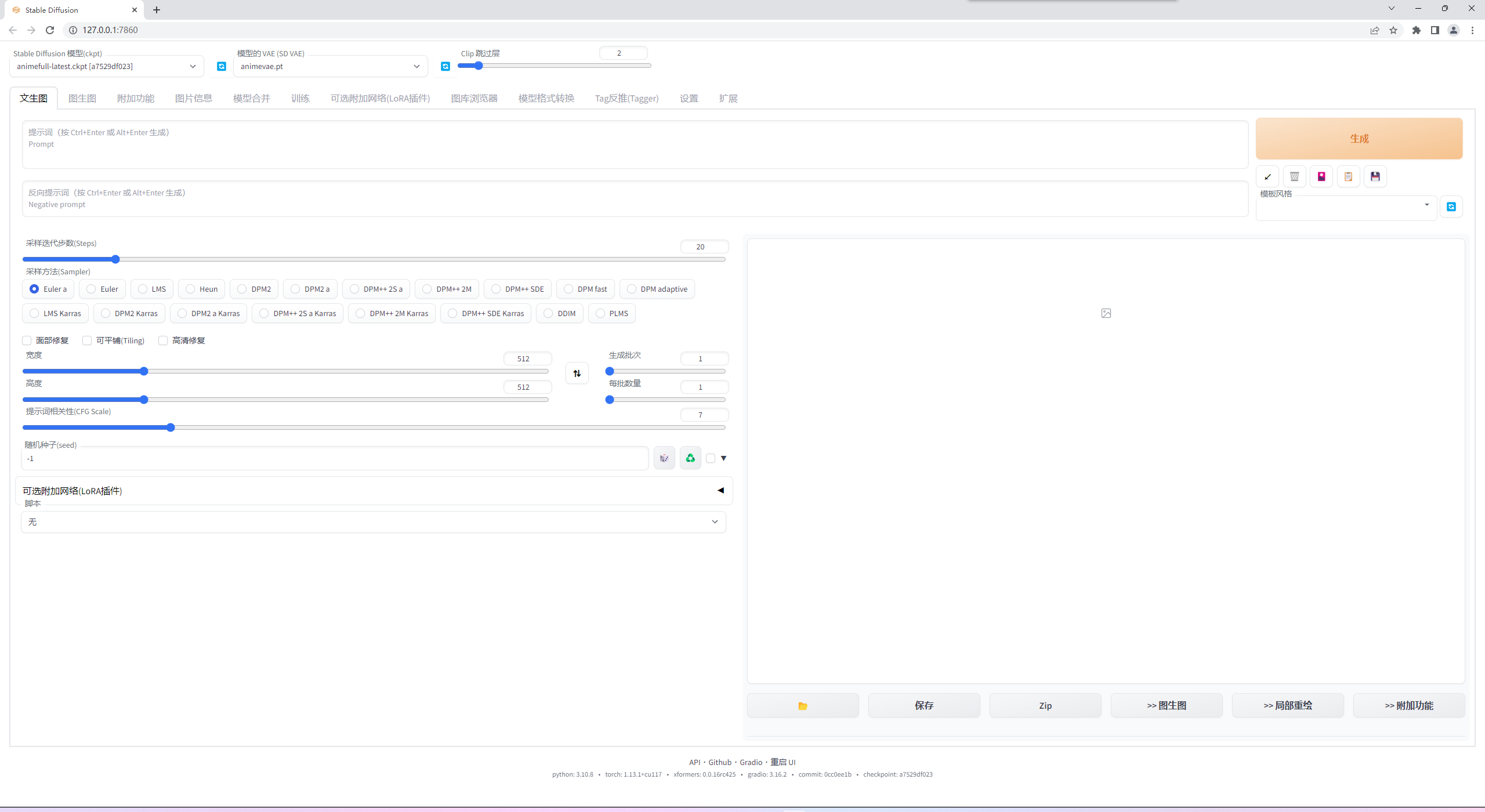
Task: Open the 脚本 script dropdown
Action: click(x=373, y=522)
